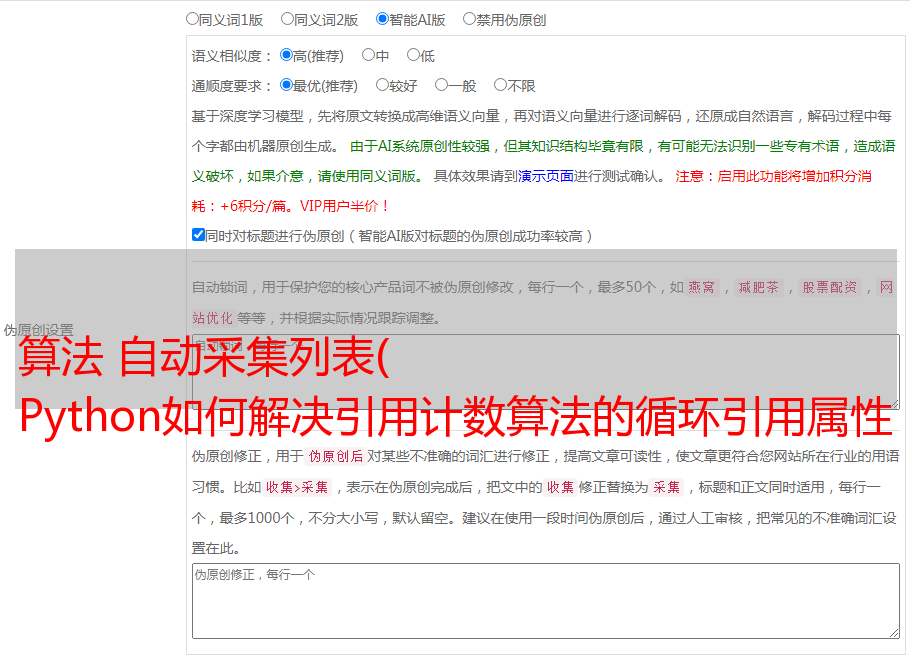
Task: Select the 同义词1版 radio option
Action: [192, 18]
